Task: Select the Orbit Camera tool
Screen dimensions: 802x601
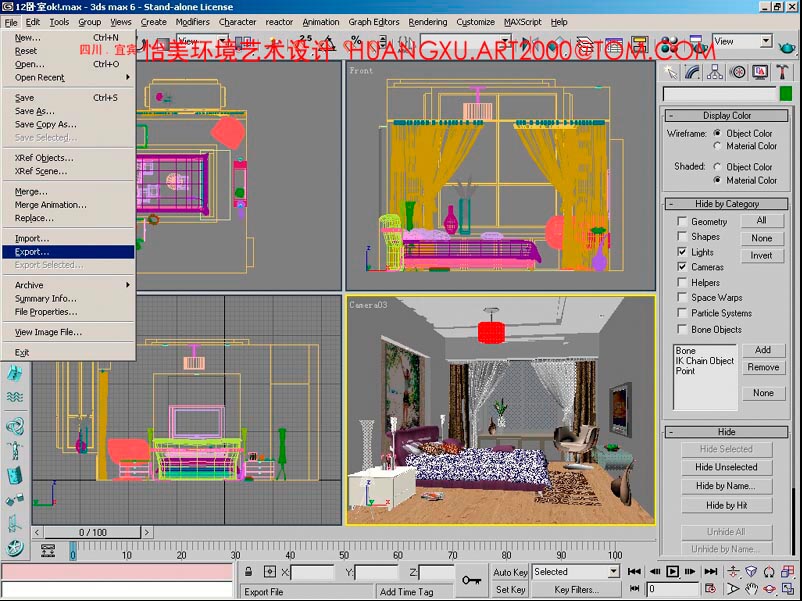Action: coord(769,589)
